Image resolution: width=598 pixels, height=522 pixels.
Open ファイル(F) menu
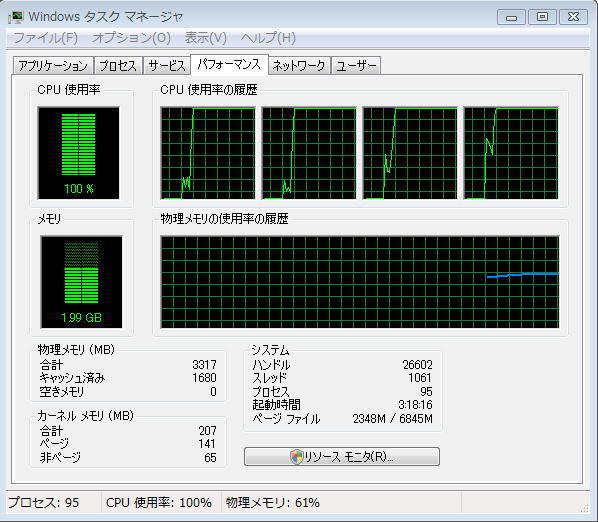pyautogui.click(x=45, y=38)
